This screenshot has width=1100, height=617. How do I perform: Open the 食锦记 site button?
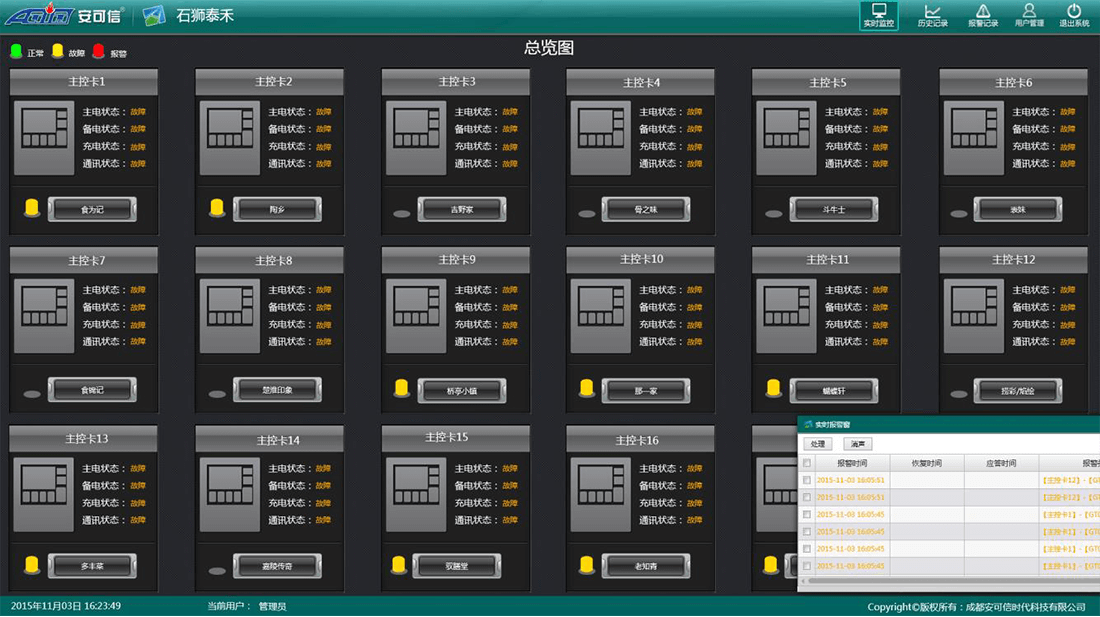pyautogui.click(x=92, y=390)
